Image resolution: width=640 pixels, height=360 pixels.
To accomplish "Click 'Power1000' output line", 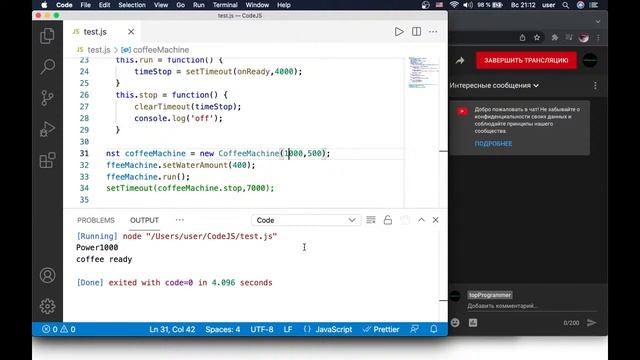I will 97,247.
